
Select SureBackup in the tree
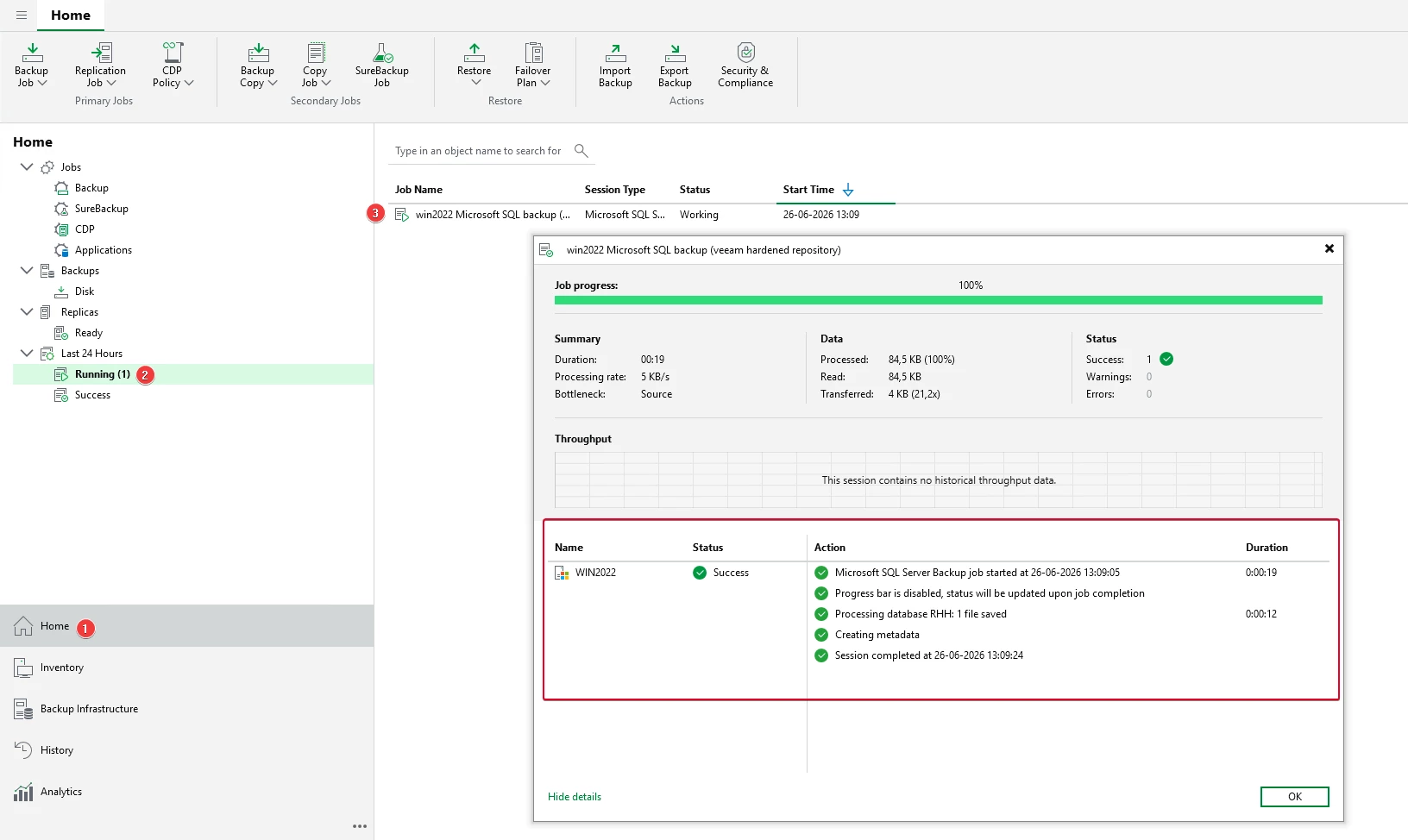click(x=101, y=209)
